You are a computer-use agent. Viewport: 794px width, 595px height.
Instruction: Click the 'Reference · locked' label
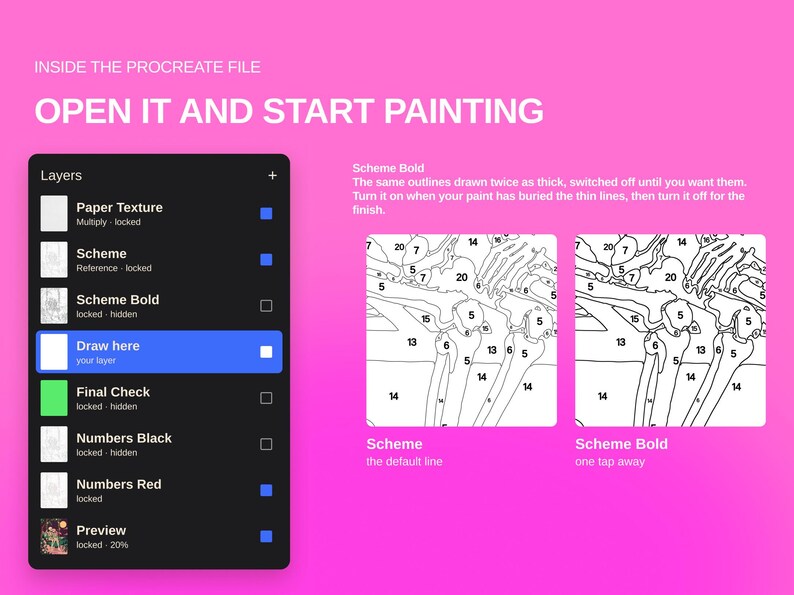114,268
